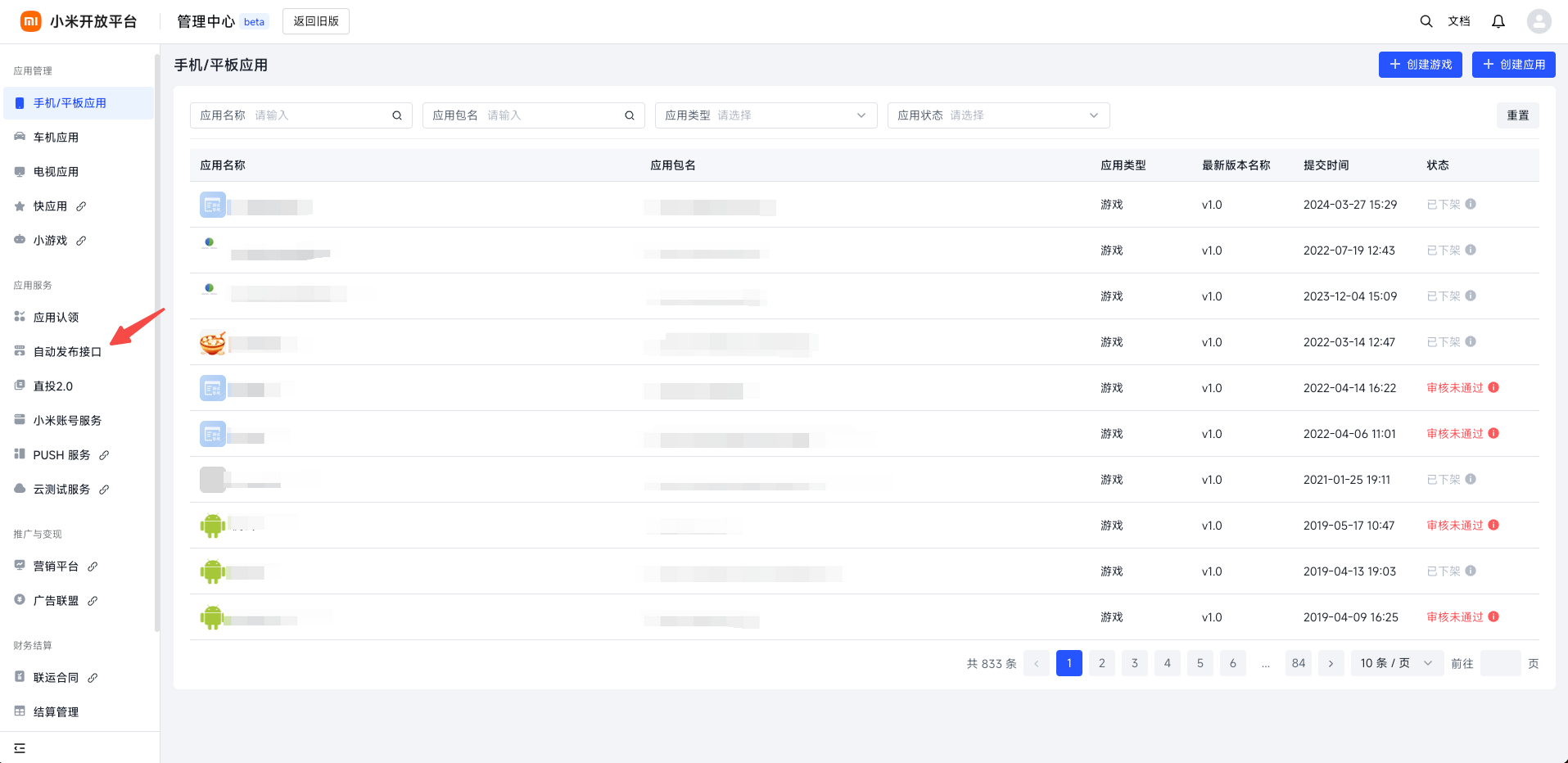Open 车机应用 menu item
The width and height of the screenshot is (1568, 763).
(77, 138)
